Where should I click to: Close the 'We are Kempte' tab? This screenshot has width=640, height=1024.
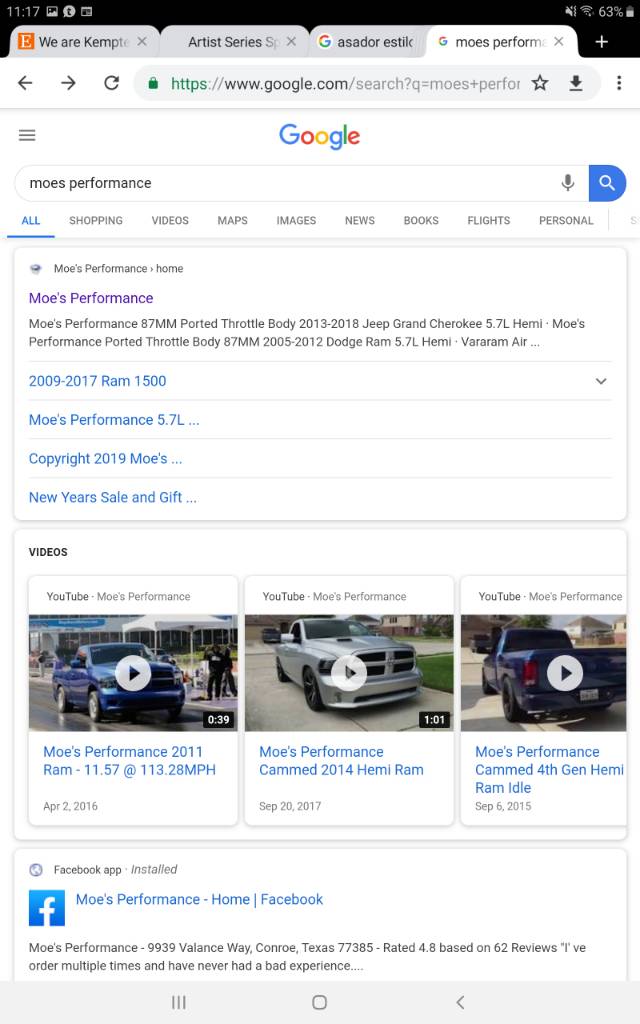(x=142, y=42)
